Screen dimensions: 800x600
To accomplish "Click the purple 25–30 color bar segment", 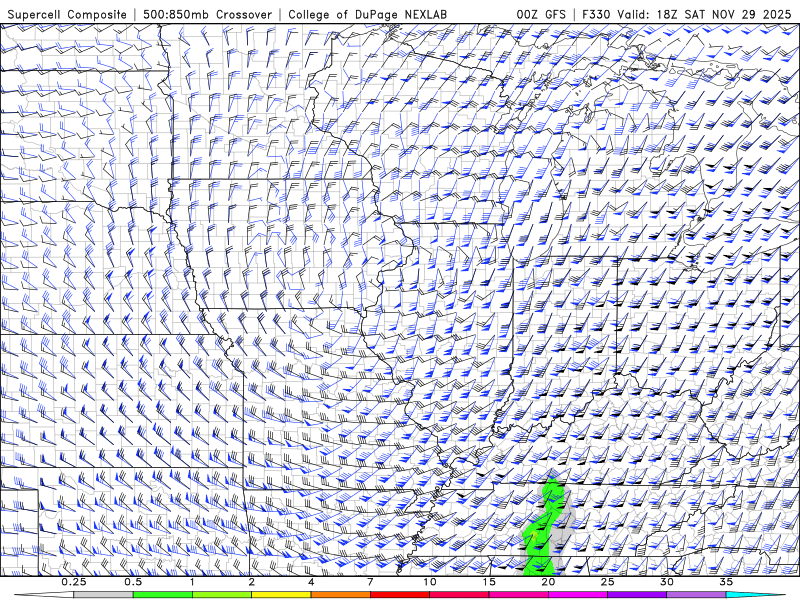I will 637,595.
